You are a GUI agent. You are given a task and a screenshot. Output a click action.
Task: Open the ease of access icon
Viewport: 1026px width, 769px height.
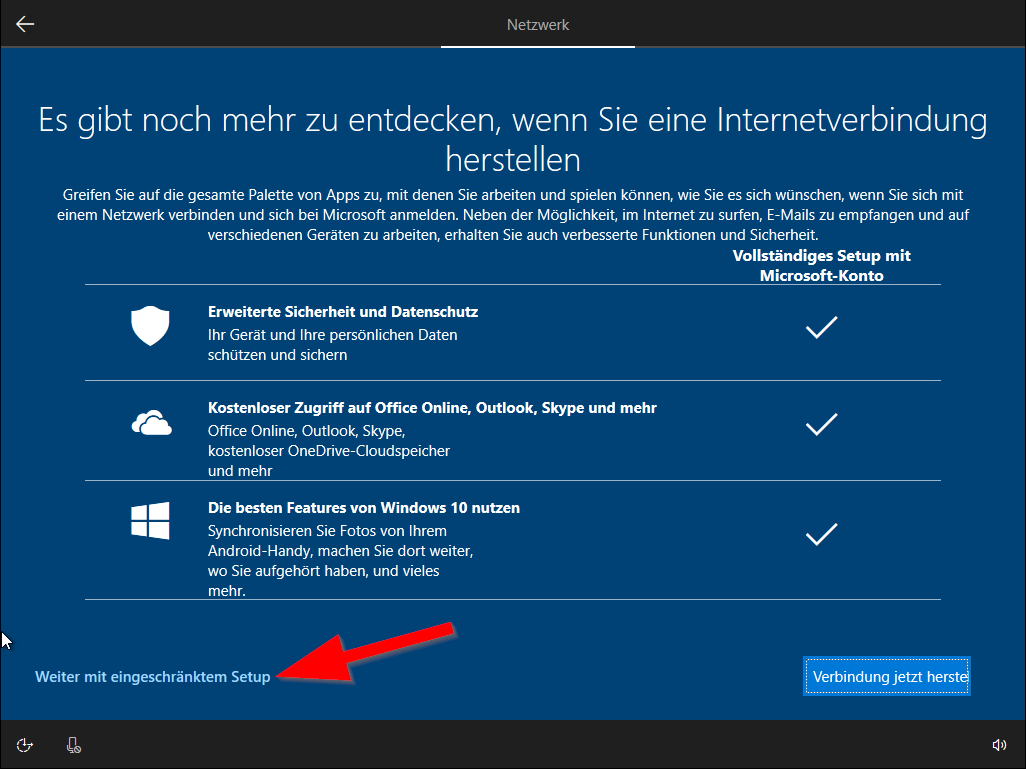pyautogui.click(x=25, y=745)
